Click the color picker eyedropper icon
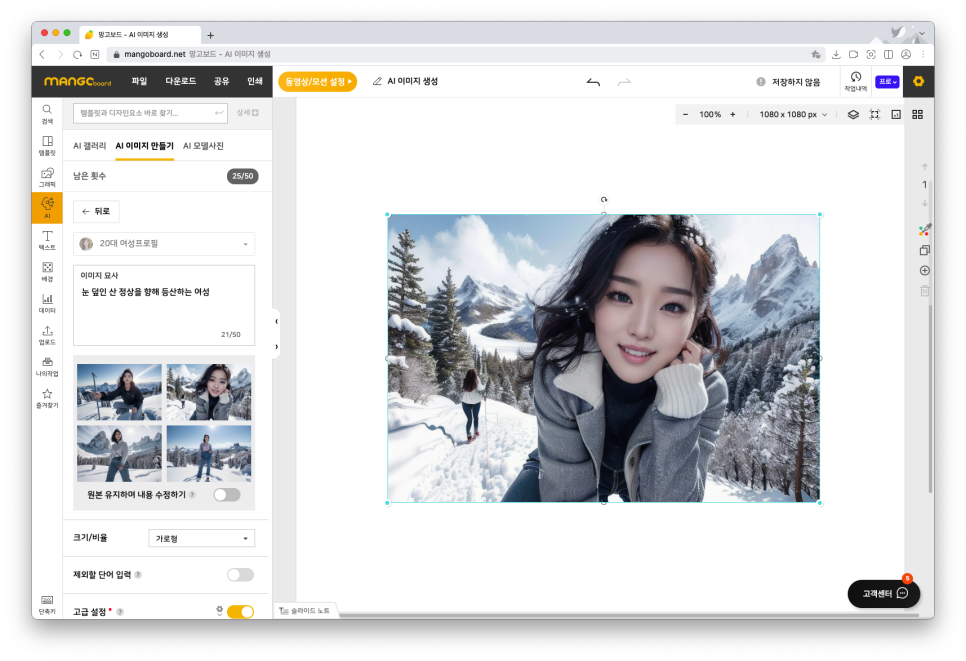Image resolution: width=966 pixels, height=661 pixels. (x=924, y=230)
